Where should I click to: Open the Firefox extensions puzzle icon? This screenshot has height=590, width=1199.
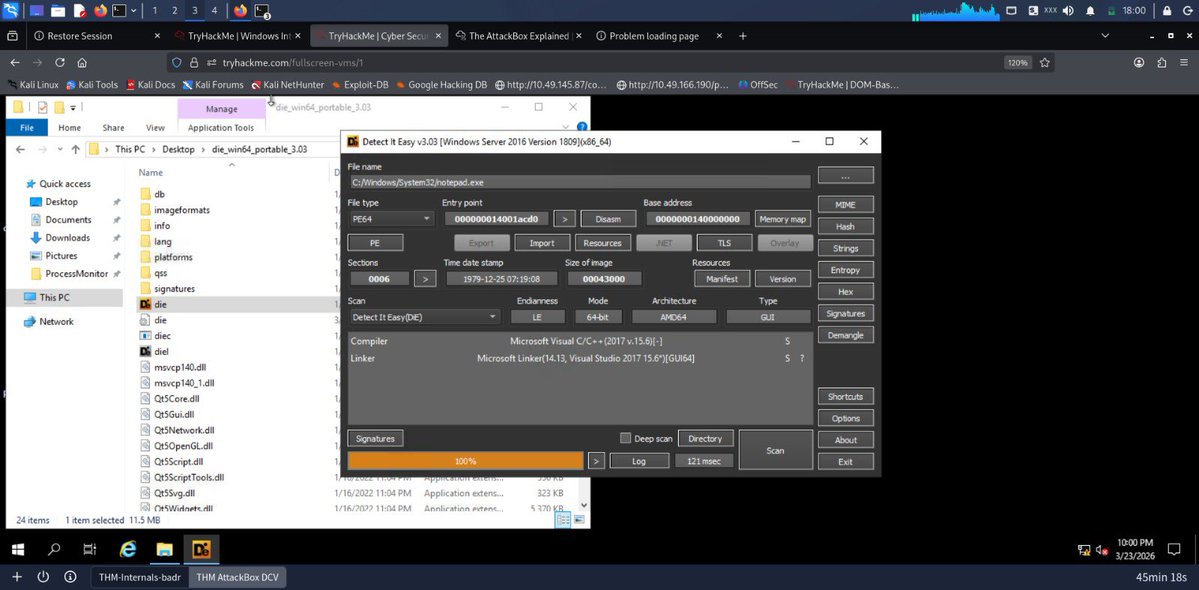click(x=1162, y=63)
